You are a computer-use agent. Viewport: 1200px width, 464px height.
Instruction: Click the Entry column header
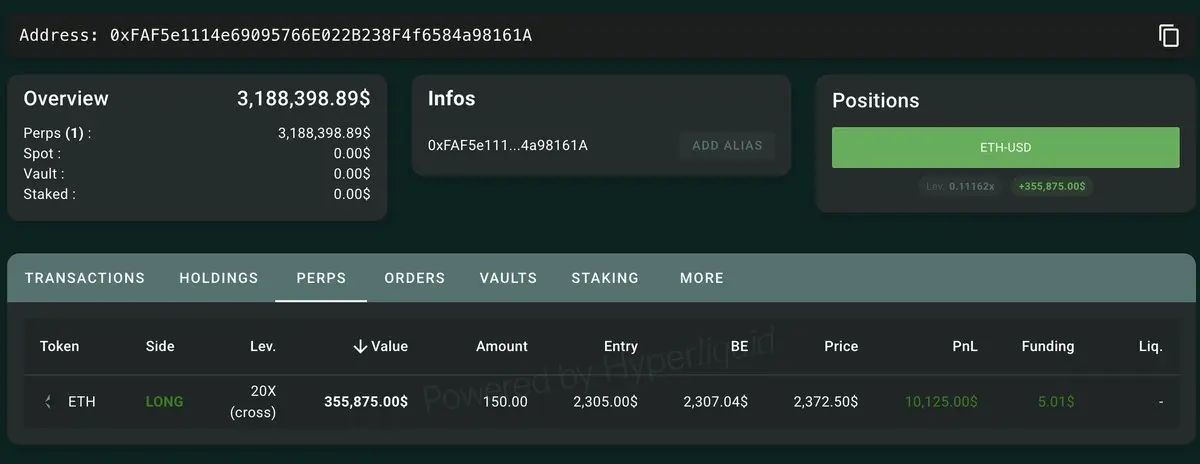click(620, 346)
